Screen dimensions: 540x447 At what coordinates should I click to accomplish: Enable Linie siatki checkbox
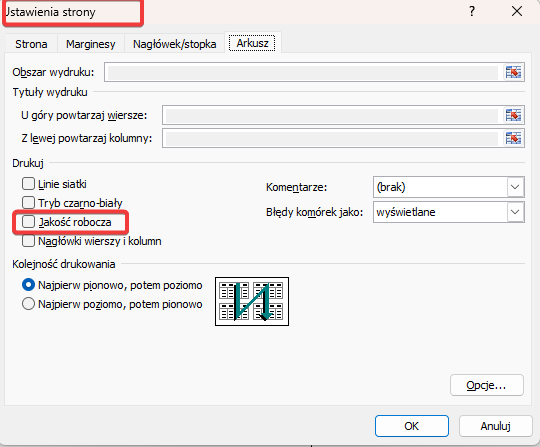28,184
